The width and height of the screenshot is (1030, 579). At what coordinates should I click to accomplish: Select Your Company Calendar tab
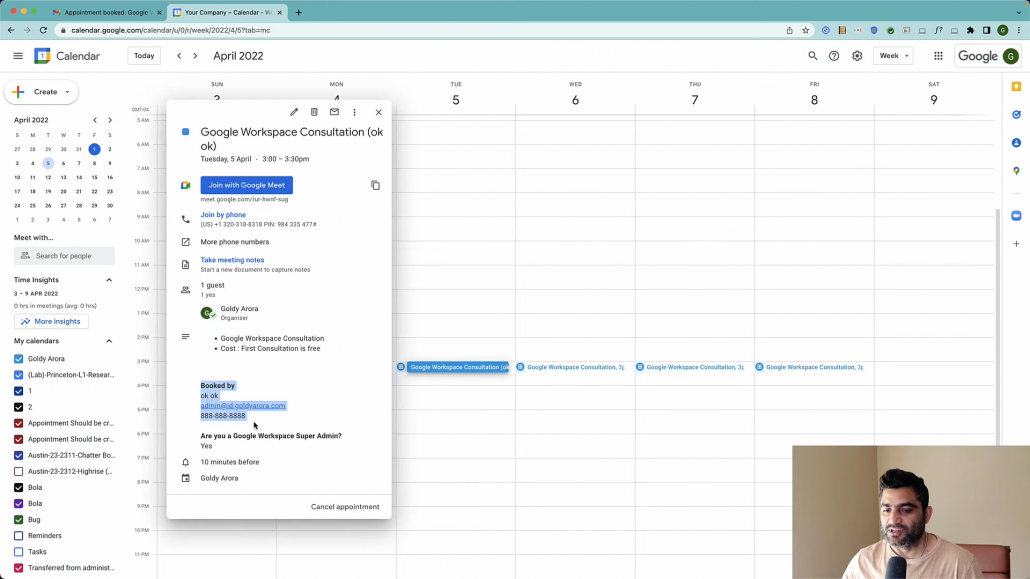click(x=227, y=12)
